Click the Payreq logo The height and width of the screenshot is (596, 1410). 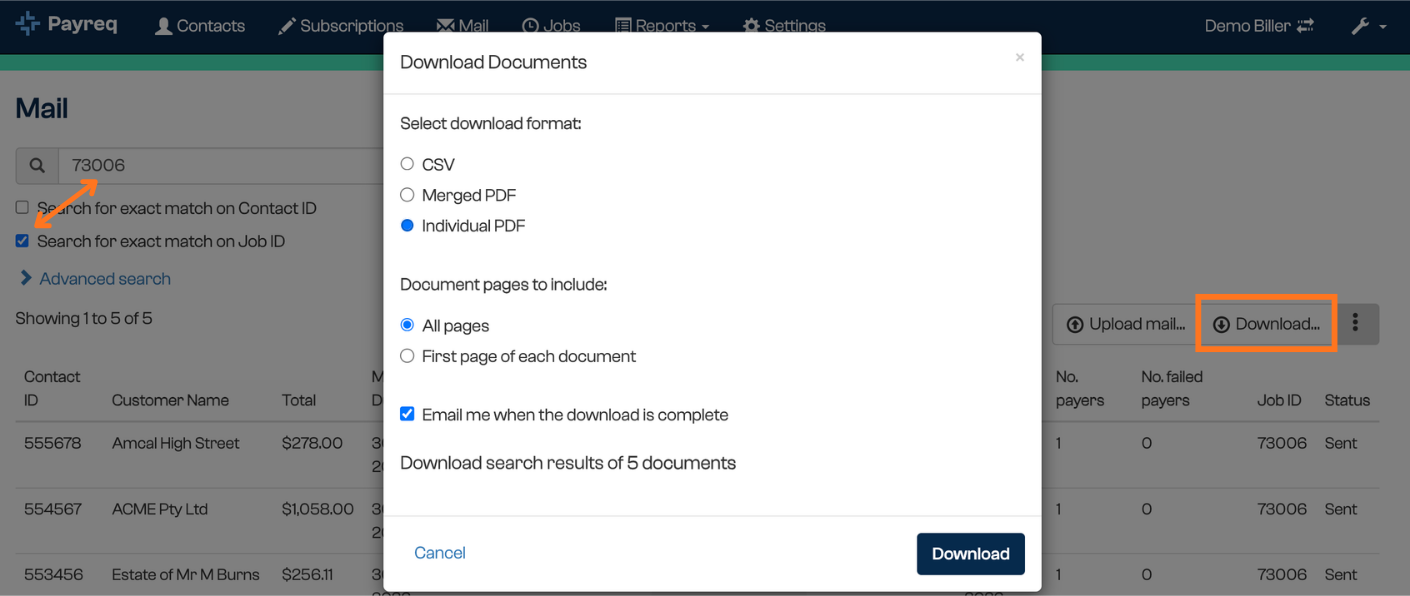67,24
